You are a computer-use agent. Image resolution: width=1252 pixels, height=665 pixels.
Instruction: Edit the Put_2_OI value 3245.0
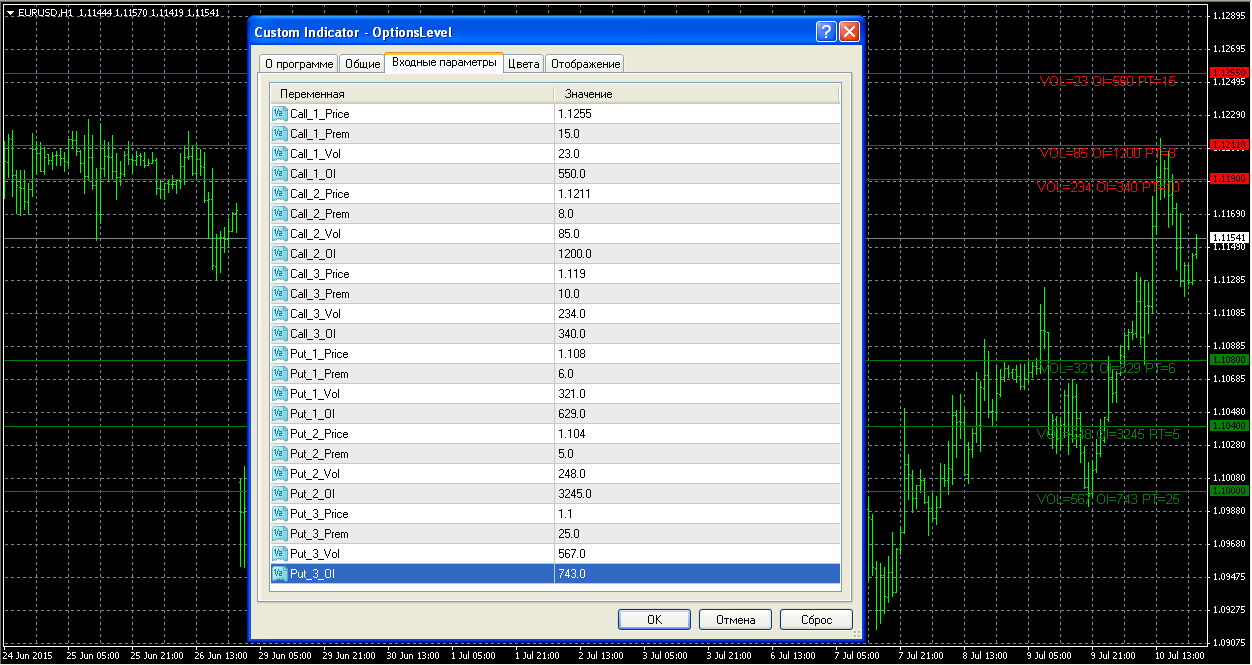tap(696, 494)
